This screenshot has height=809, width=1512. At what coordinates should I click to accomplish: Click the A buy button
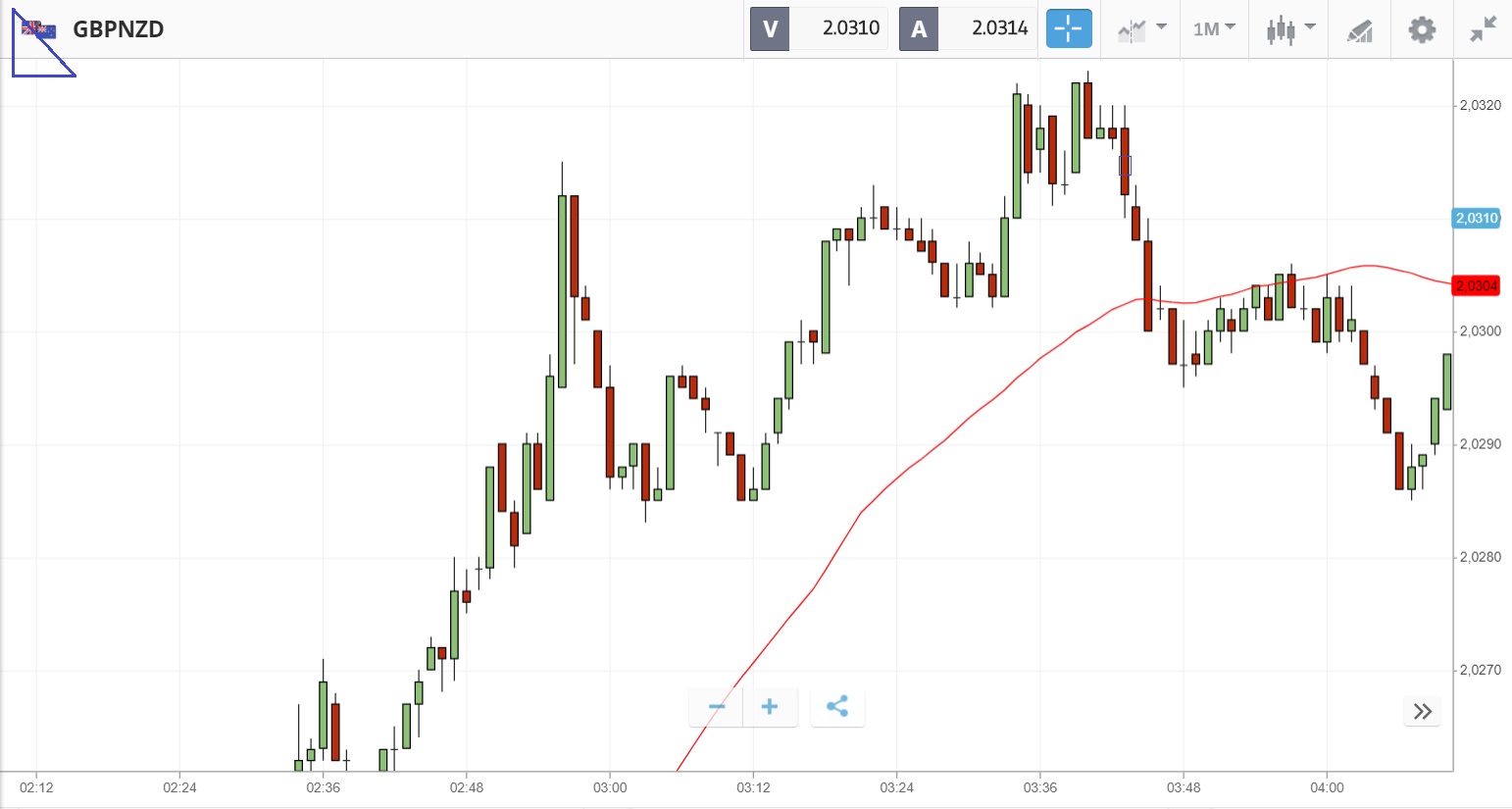tap(919, 28)
